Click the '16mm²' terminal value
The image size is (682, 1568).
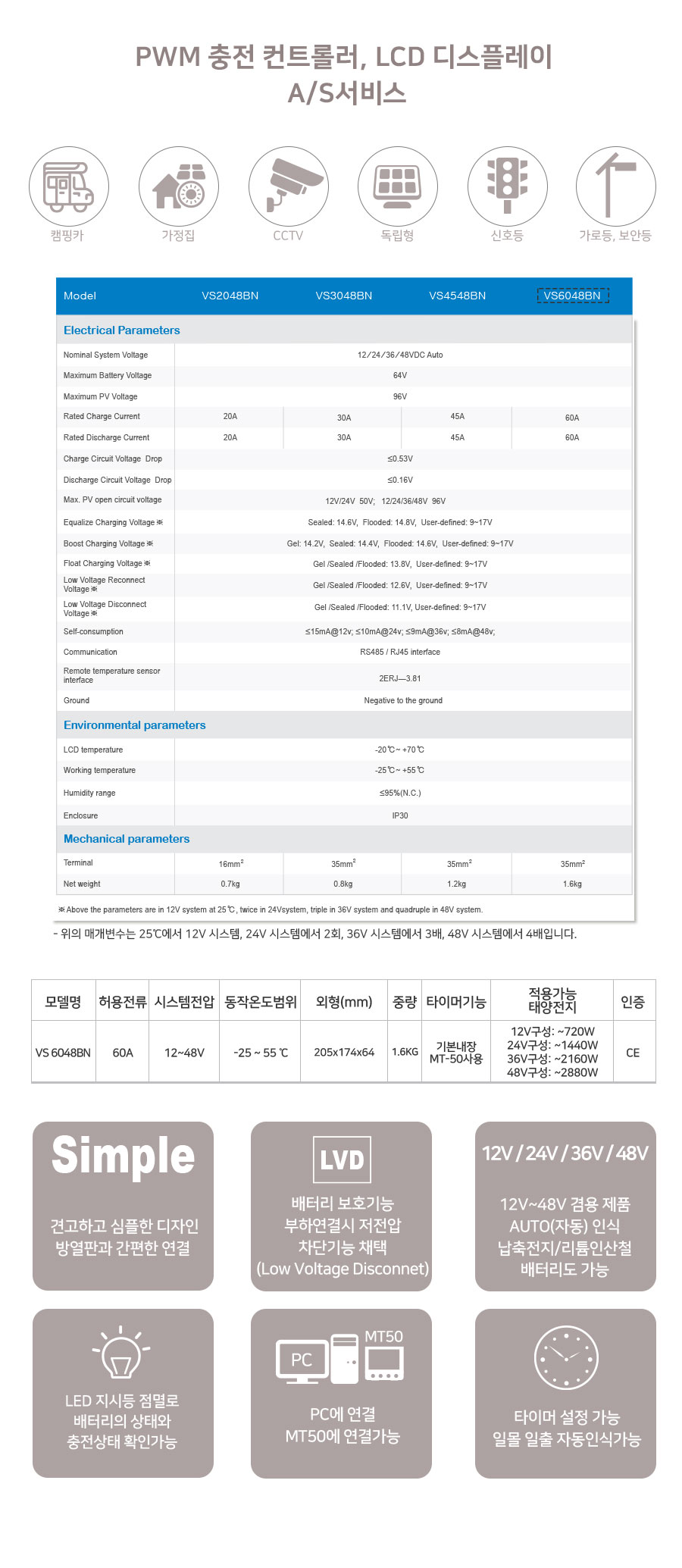click(231, 863)
